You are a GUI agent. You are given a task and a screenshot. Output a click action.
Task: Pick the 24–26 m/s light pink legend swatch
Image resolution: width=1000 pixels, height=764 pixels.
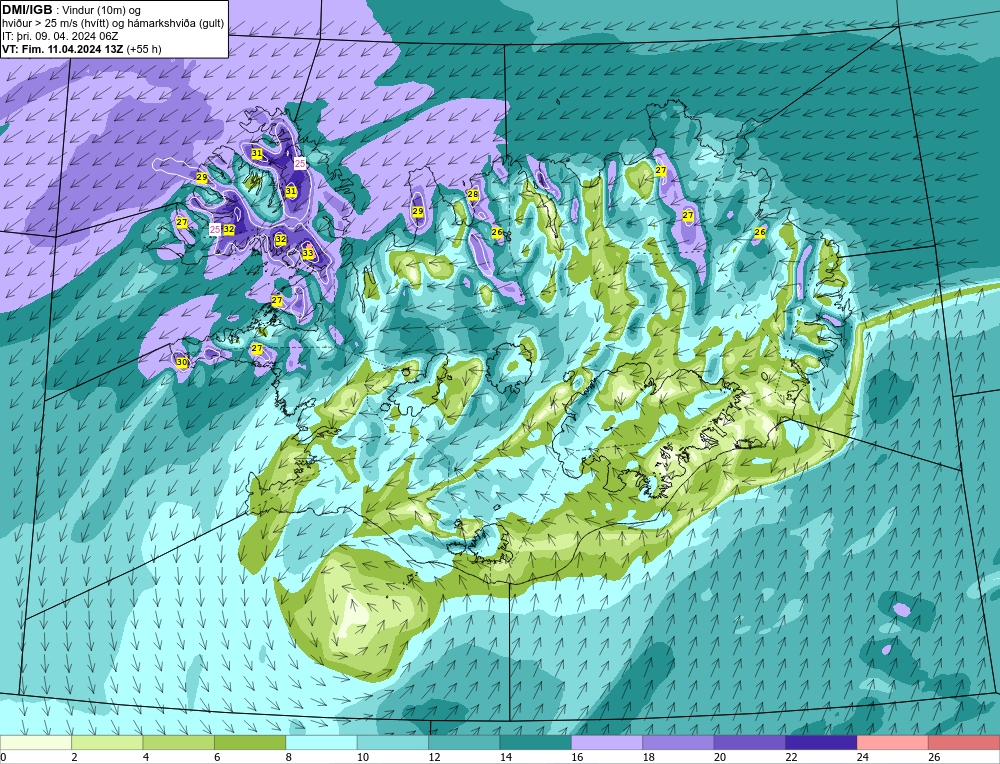(893, 742)
